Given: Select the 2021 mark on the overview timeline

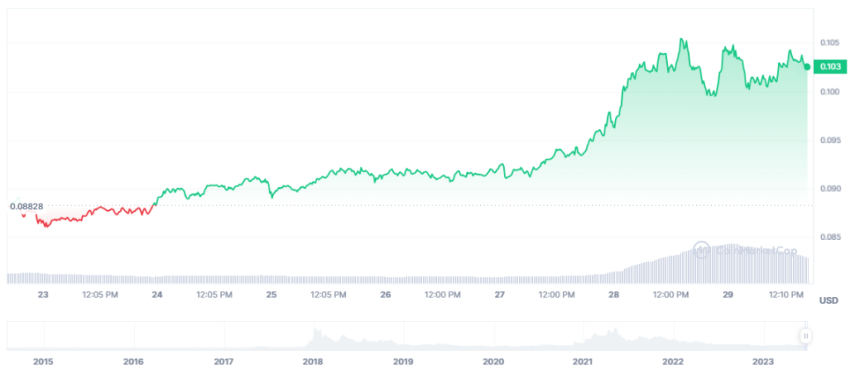Looking at the screenshot, I should point(583,362).
